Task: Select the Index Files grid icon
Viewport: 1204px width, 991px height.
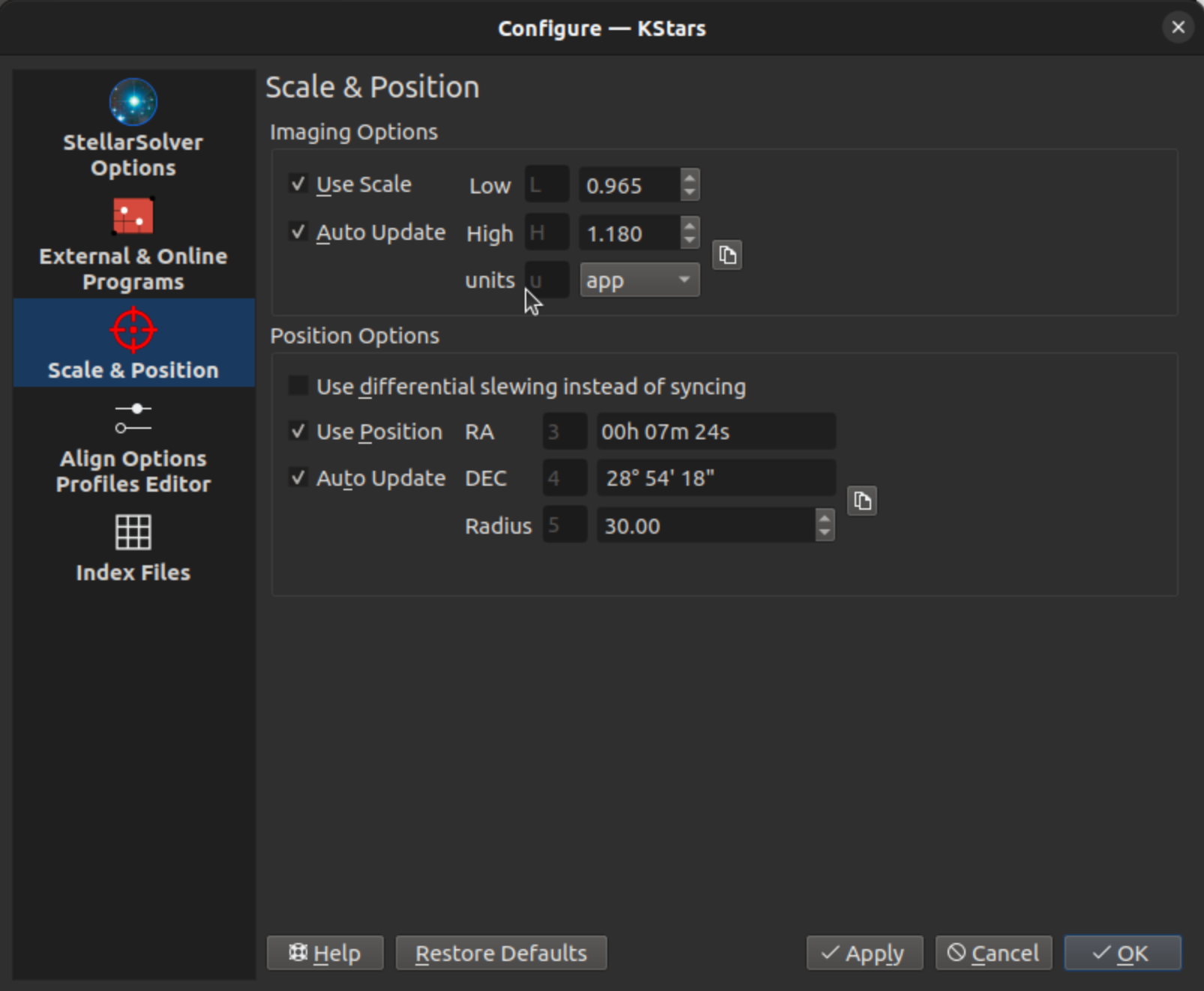Action: click(133, 532)
